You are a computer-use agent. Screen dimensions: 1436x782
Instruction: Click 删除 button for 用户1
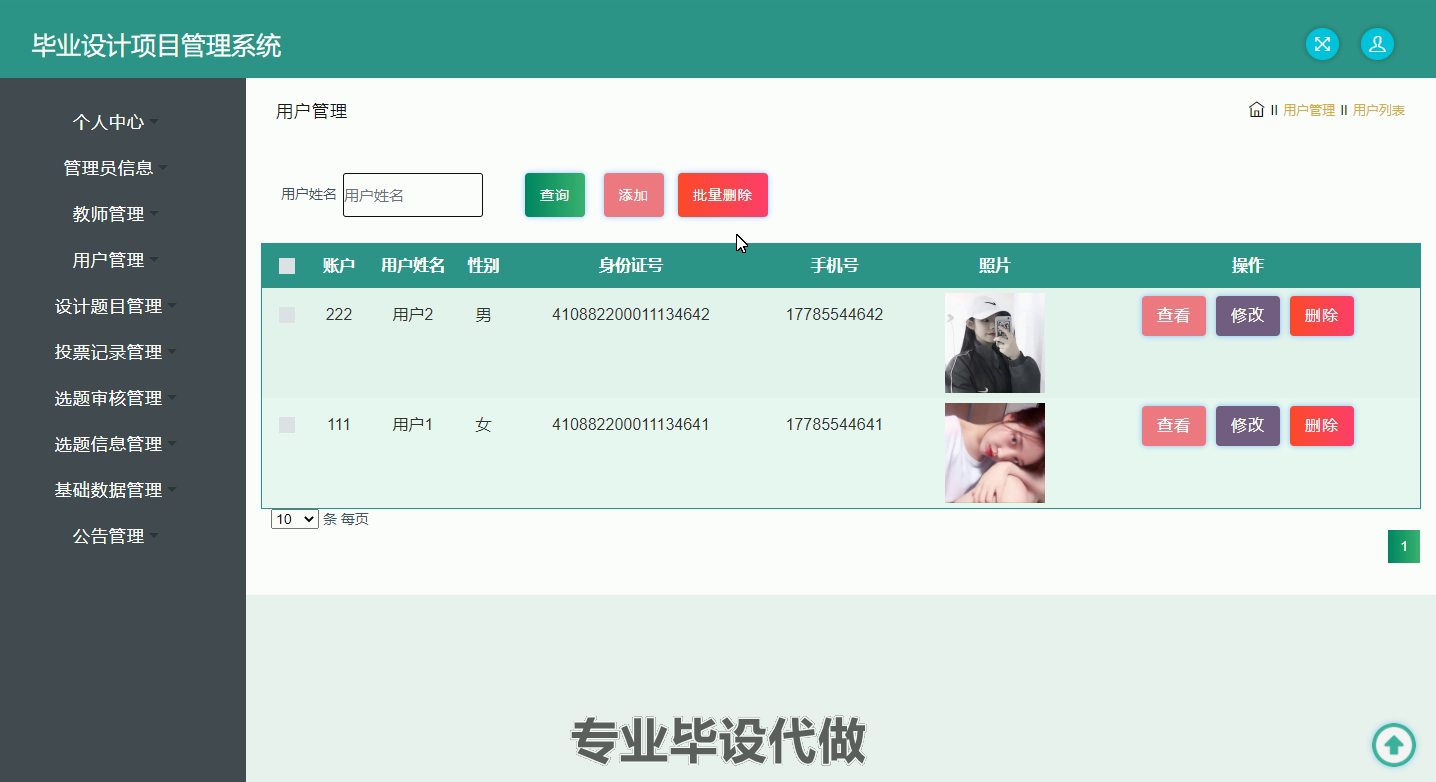coord(1322,426)
